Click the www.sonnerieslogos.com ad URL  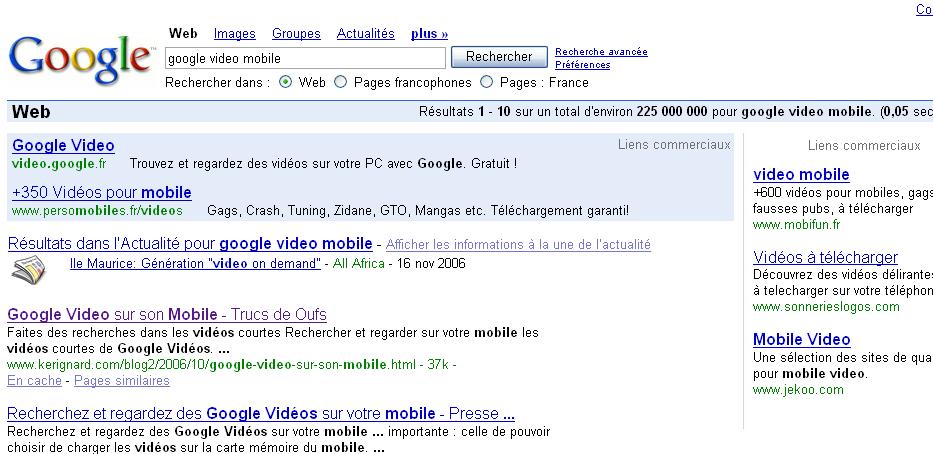(x=826, y=307)
